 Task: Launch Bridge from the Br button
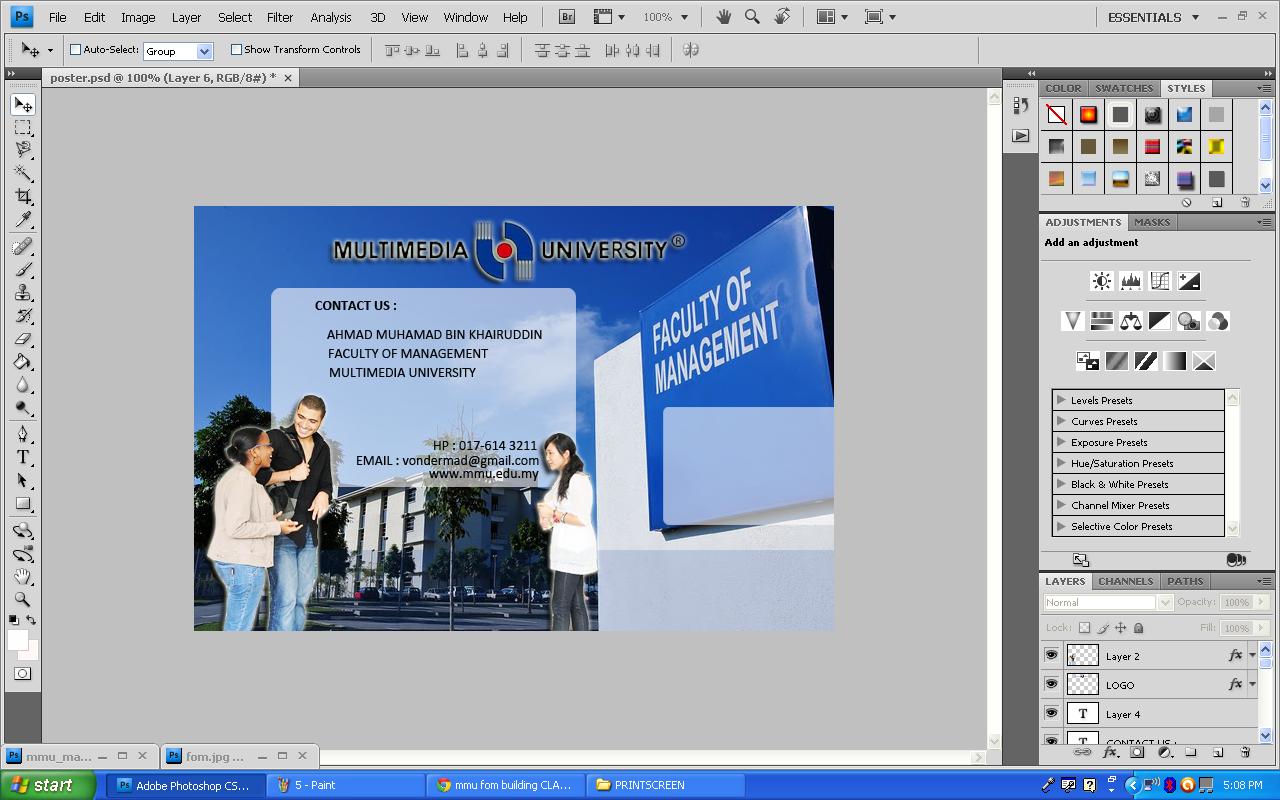point(567,17)
